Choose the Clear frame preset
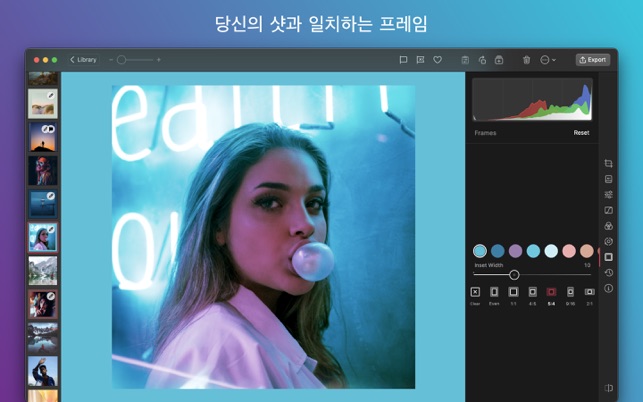Screen dimensions: 643x402 (475, 296)
